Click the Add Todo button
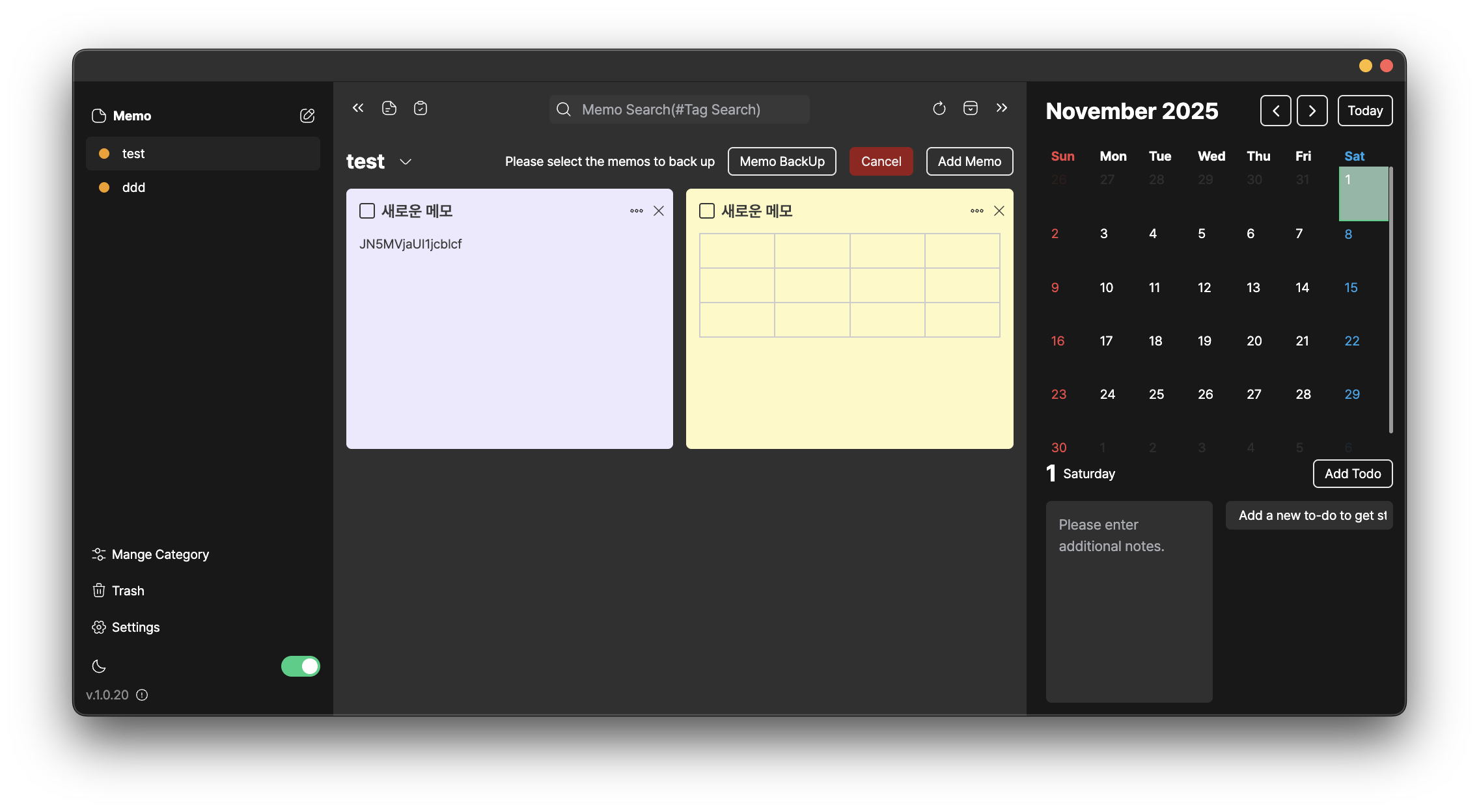This screenshot has width=1479, height=812. pos(1352,474)
